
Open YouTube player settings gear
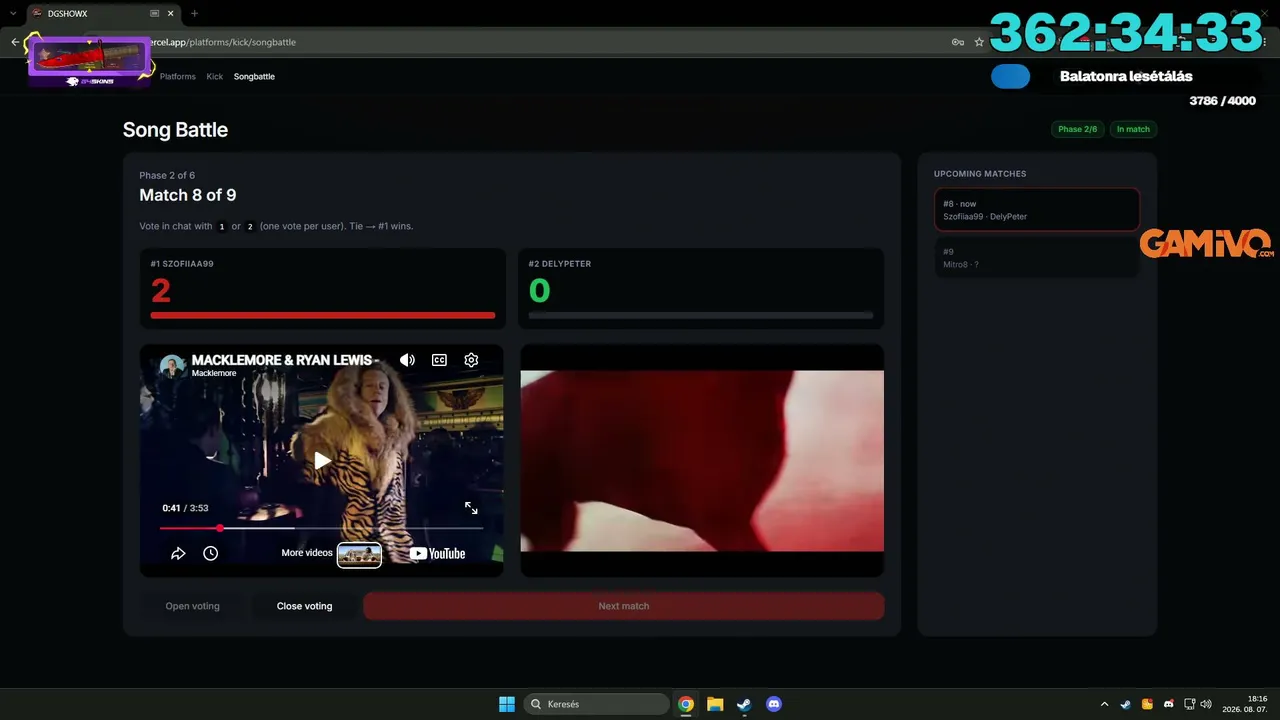[471, 360]
